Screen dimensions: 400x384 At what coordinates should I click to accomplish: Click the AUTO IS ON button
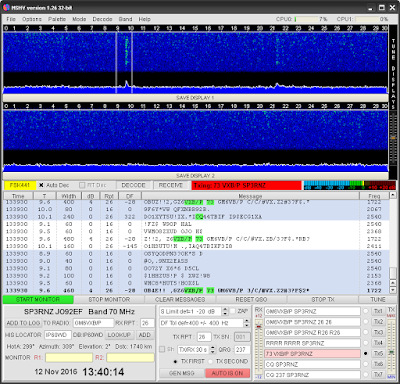tap(227, 373)
